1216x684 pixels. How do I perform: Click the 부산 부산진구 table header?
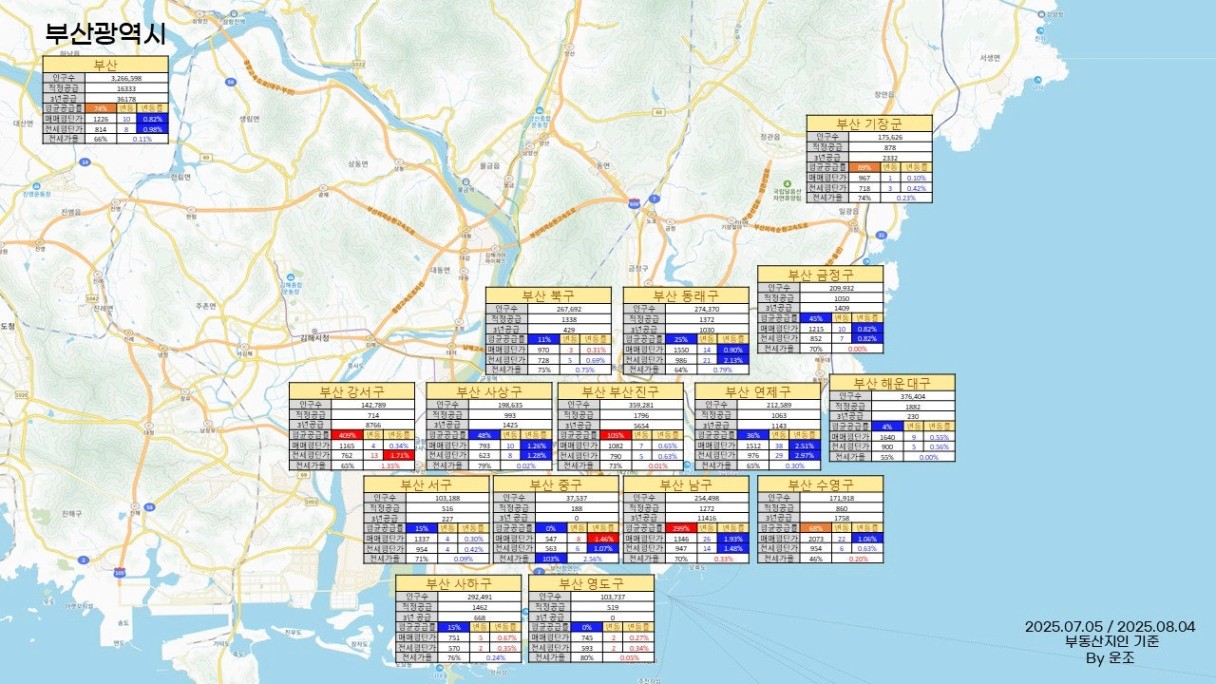click(620, 391)
